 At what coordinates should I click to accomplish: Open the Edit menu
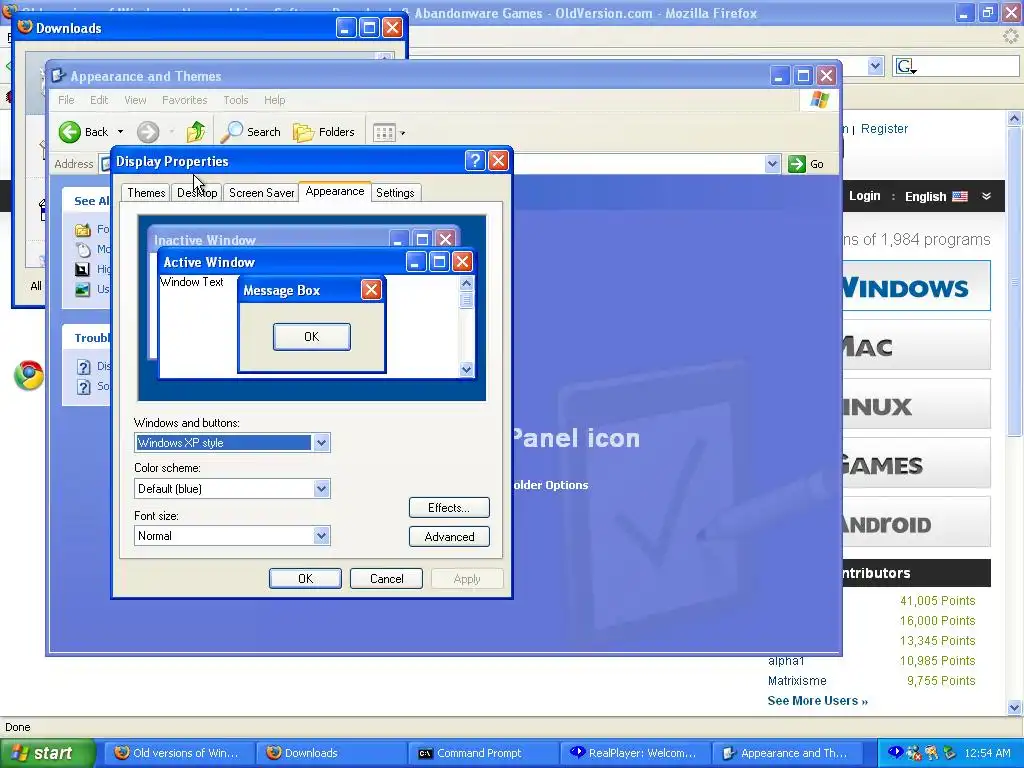click(99, 100)
